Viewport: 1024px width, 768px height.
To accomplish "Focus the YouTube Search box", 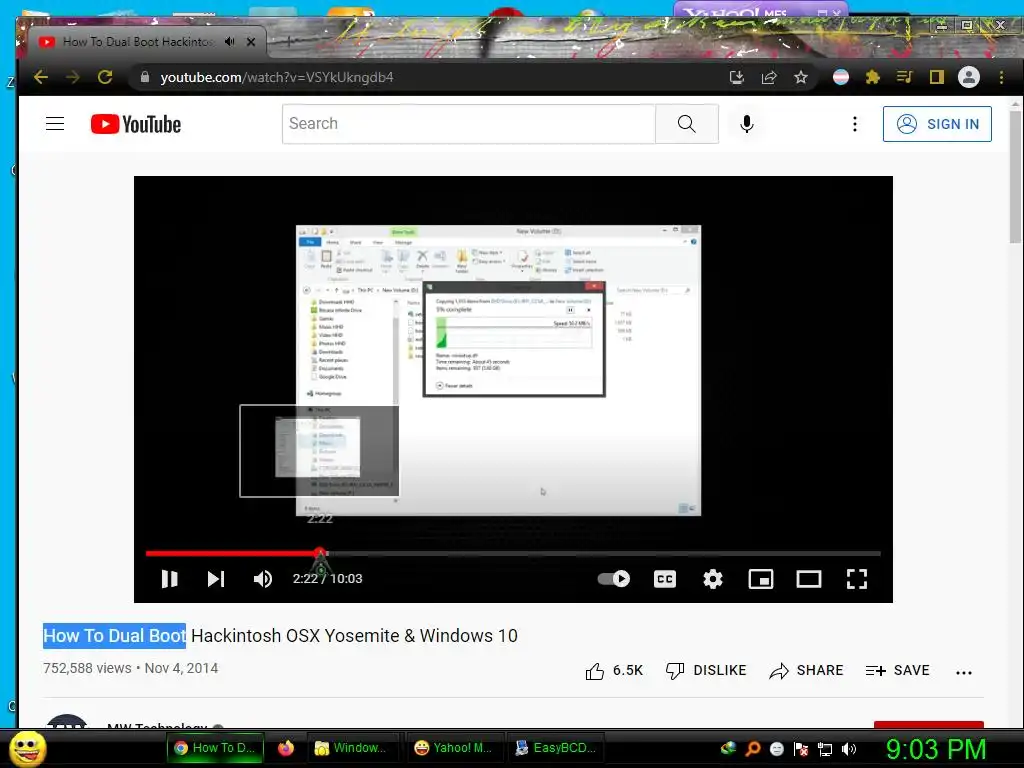I will tap(468, 123).
